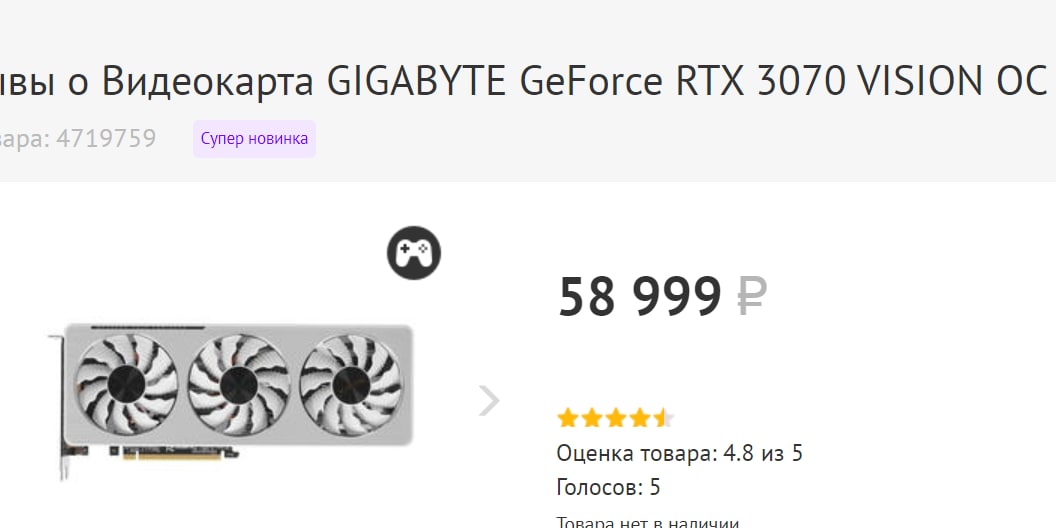Click the half-filled fifth rating star
1056x528 pixels.
pyautogui.click(x=664, y=418)
